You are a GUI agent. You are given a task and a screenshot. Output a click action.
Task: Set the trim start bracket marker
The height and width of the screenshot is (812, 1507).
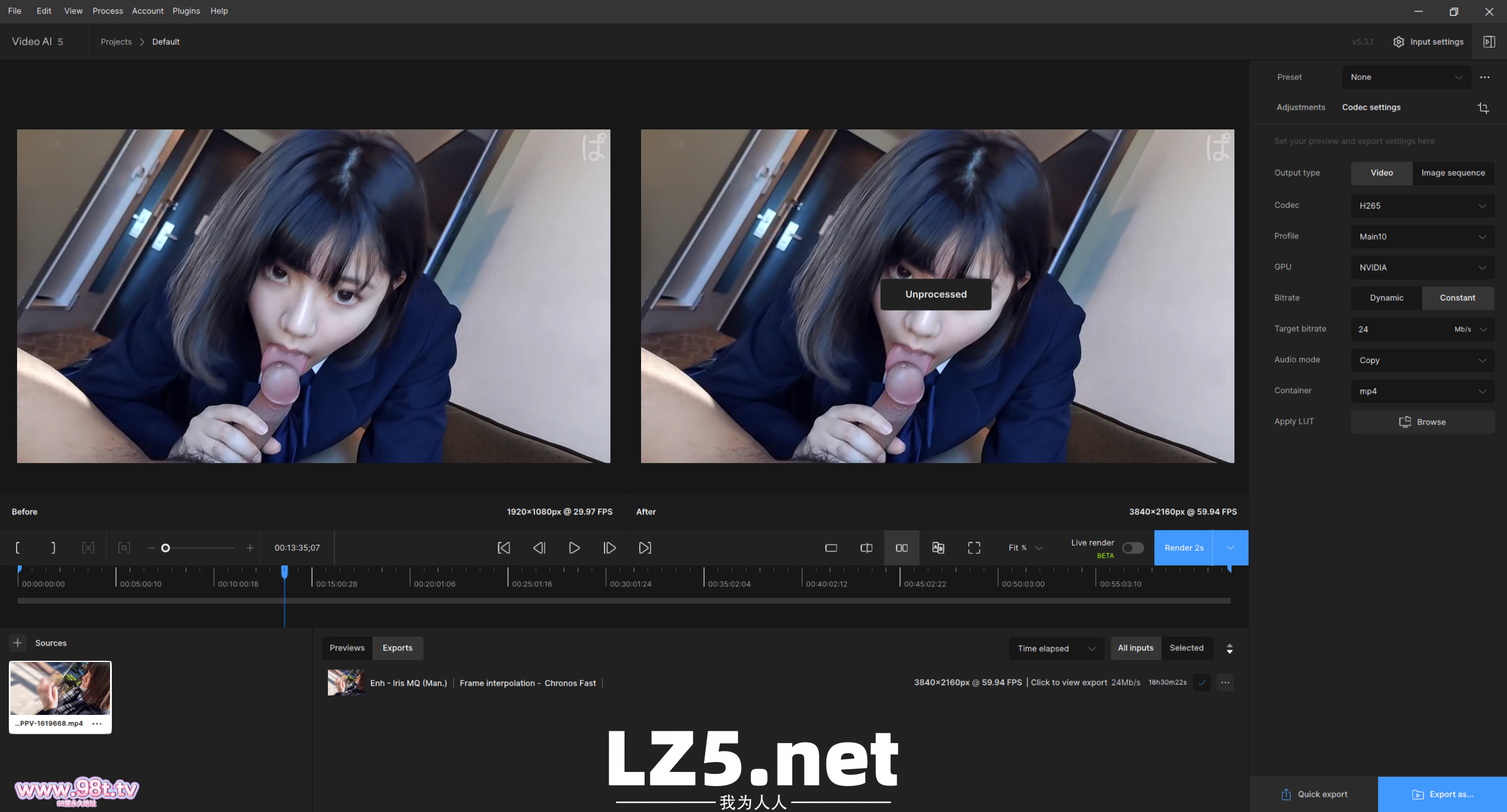[18, 548]
